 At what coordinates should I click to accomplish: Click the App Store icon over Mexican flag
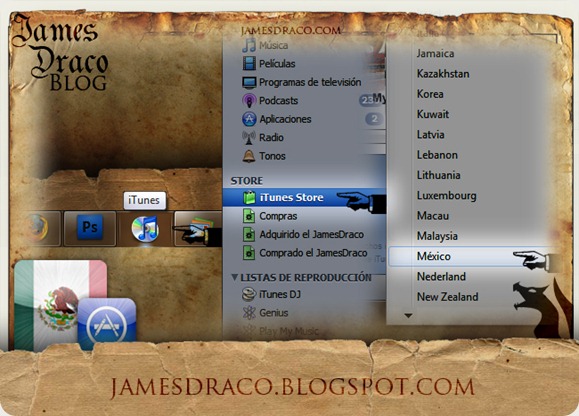coord(107,324)
